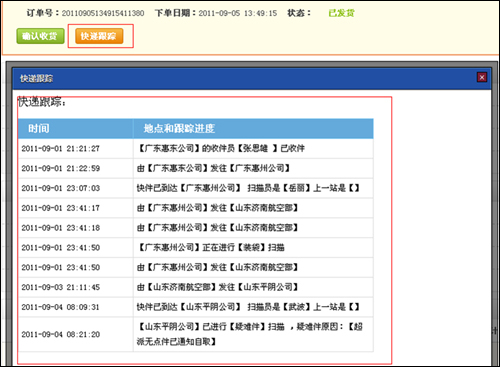The width and height of the screenshot is (500, 367).
Task: Click 快件已到达【广东惠州公司】 entry
Action: click(x=248, y=188)
